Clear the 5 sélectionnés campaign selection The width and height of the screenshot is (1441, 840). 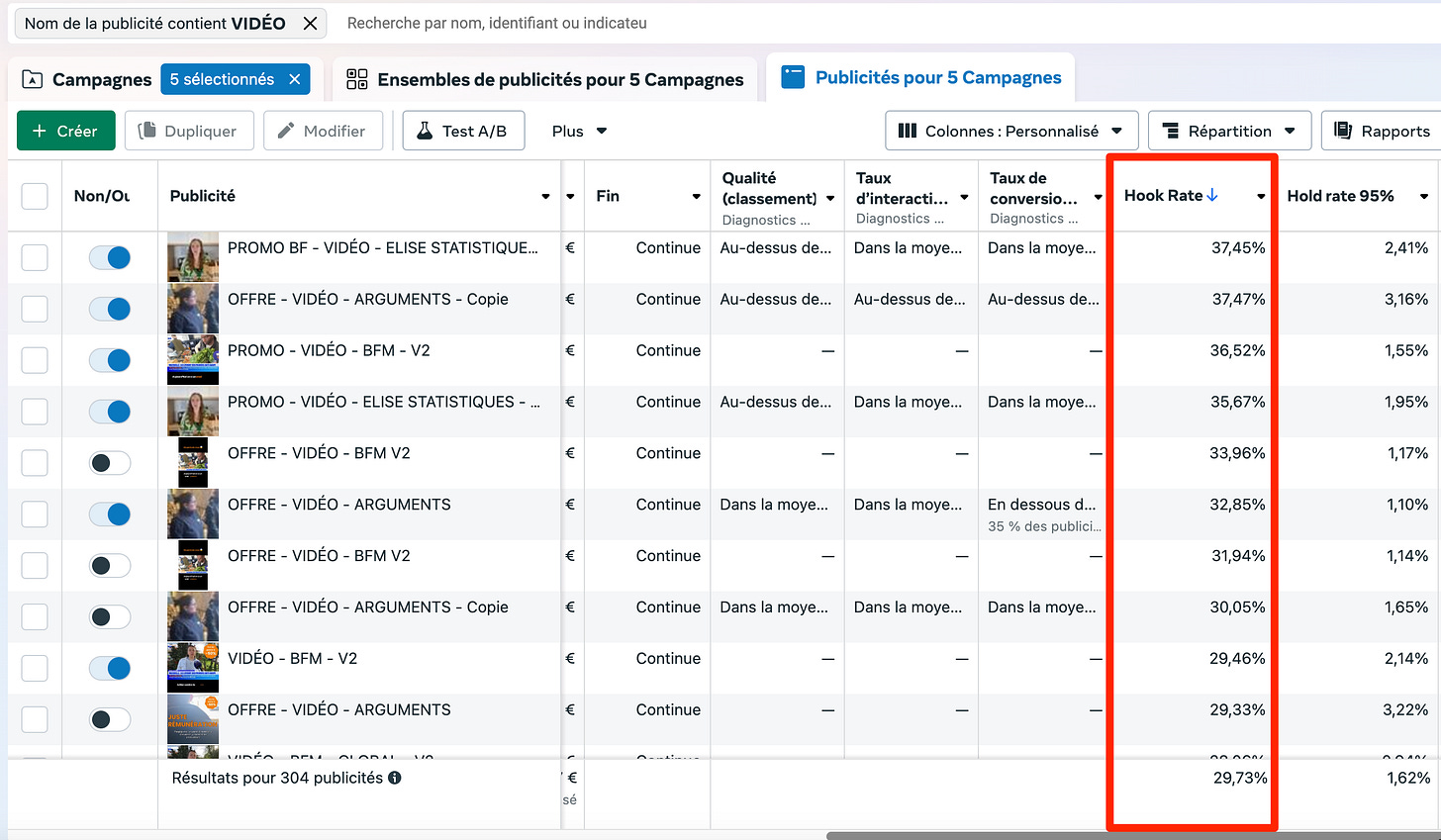[294, 79]
